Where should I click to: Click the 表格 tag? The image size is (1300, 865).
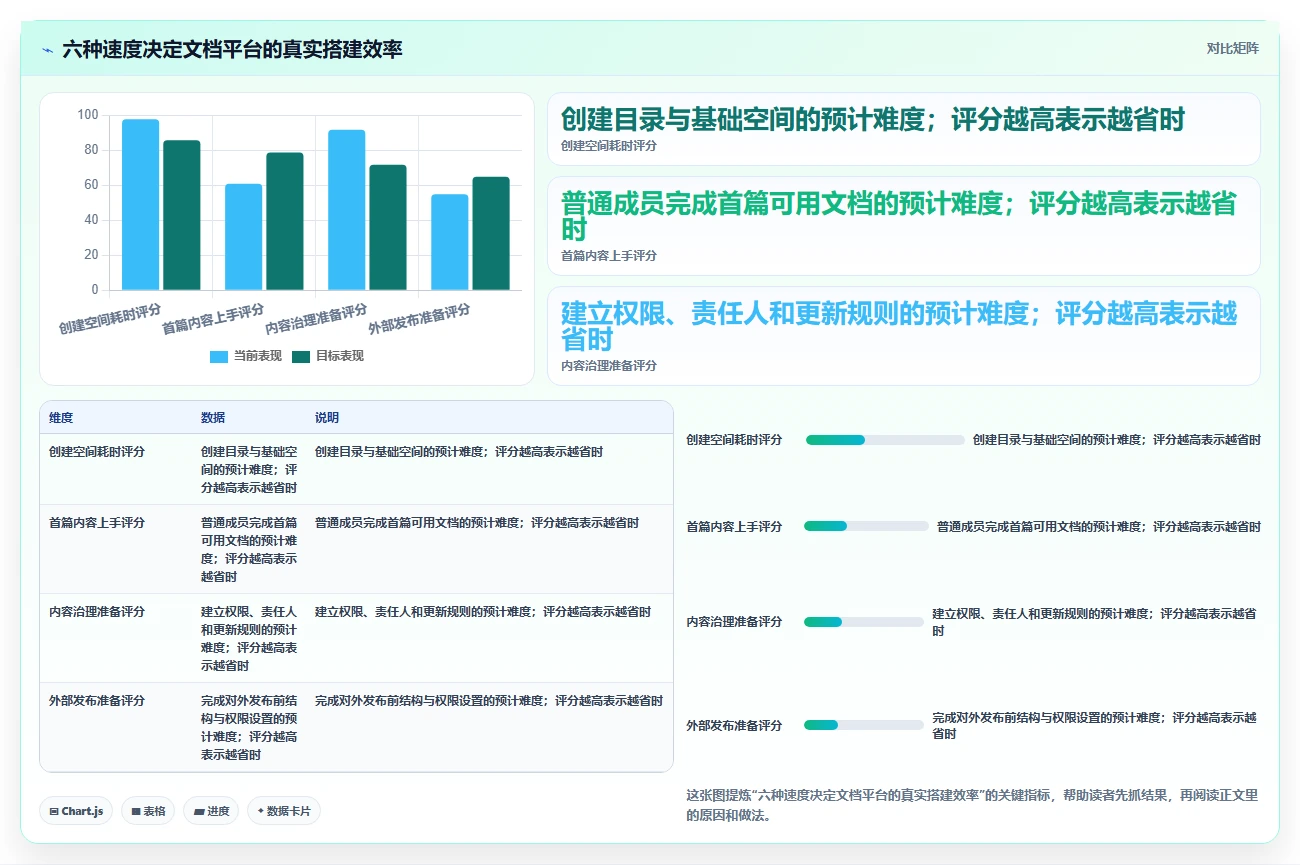(x=148, y=811)
